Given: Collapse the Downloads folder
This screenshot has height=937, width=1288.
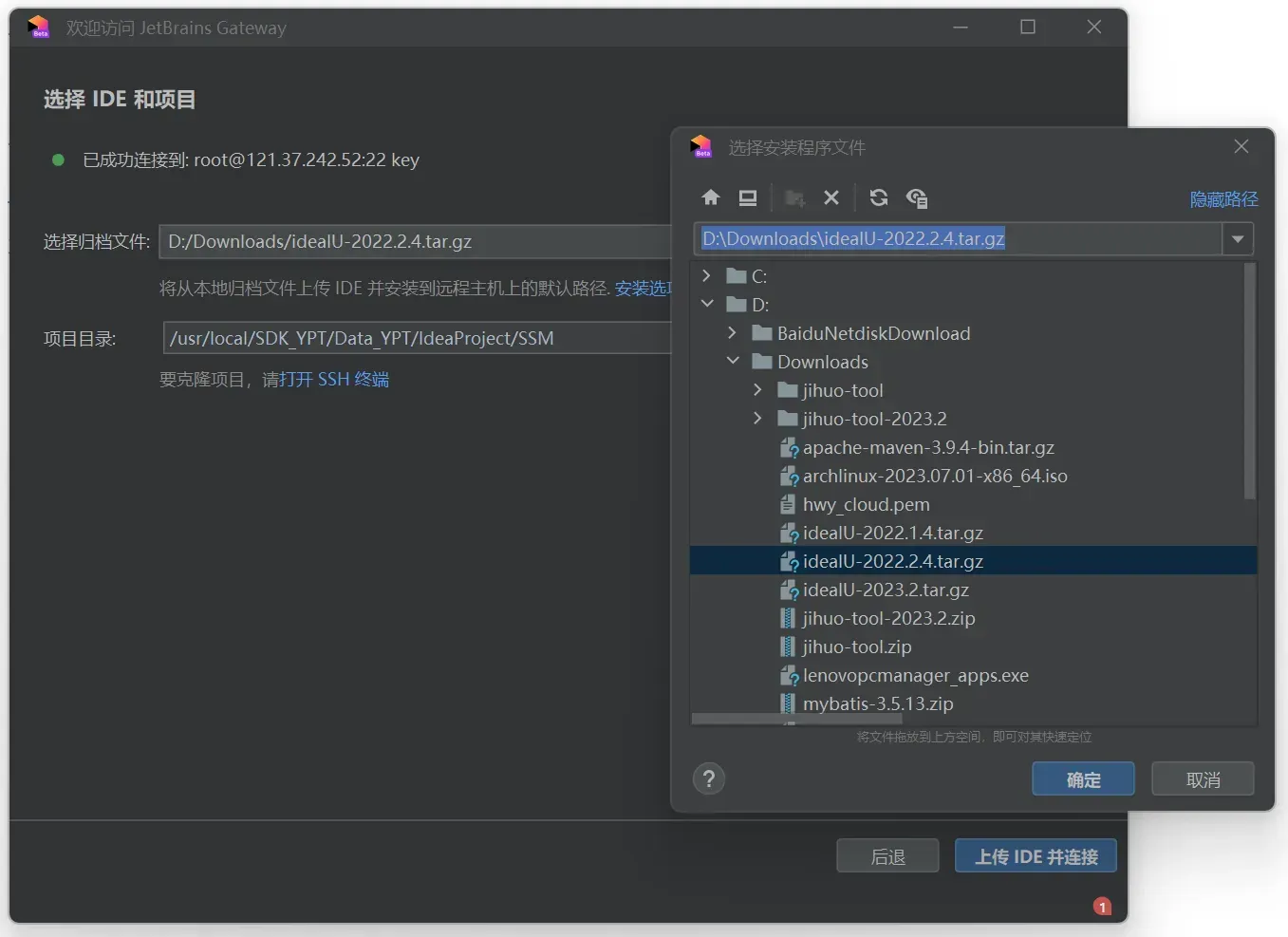Looking at the screenshot, I should (732, 362).
